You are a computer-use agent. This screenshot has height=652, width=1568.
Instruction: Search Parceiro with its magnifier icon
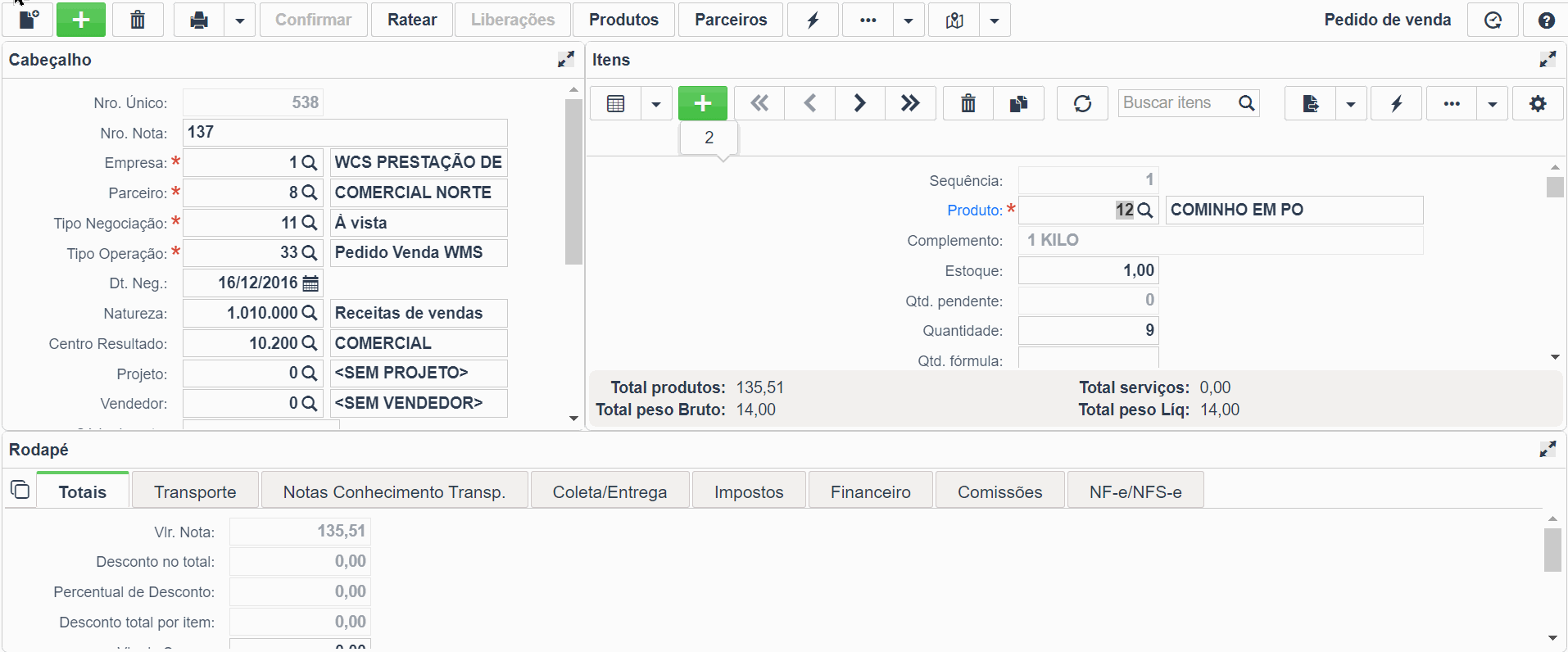[309, 192]
